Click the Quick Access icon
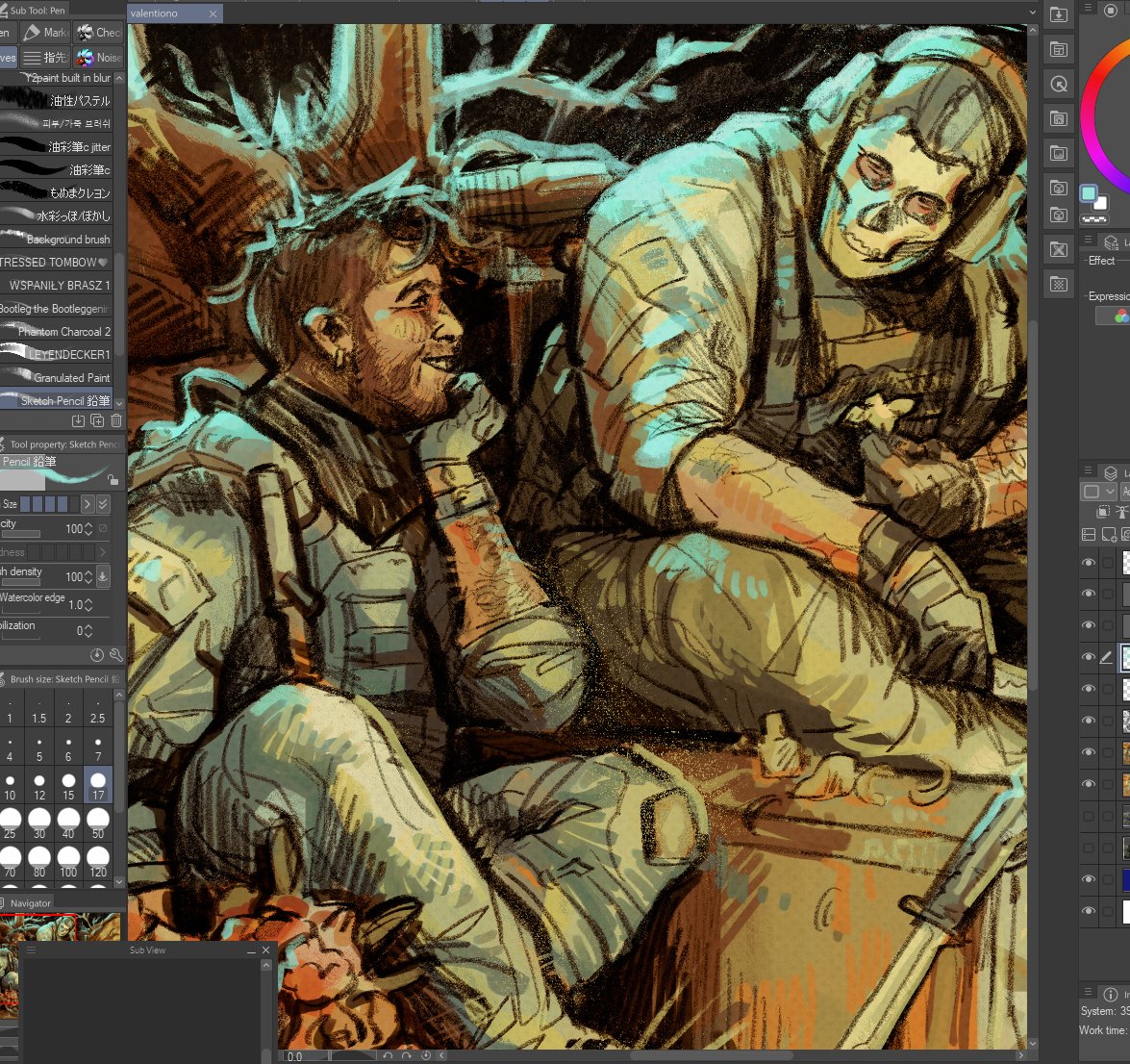1130x1064 pixels. click(1059, 85)
